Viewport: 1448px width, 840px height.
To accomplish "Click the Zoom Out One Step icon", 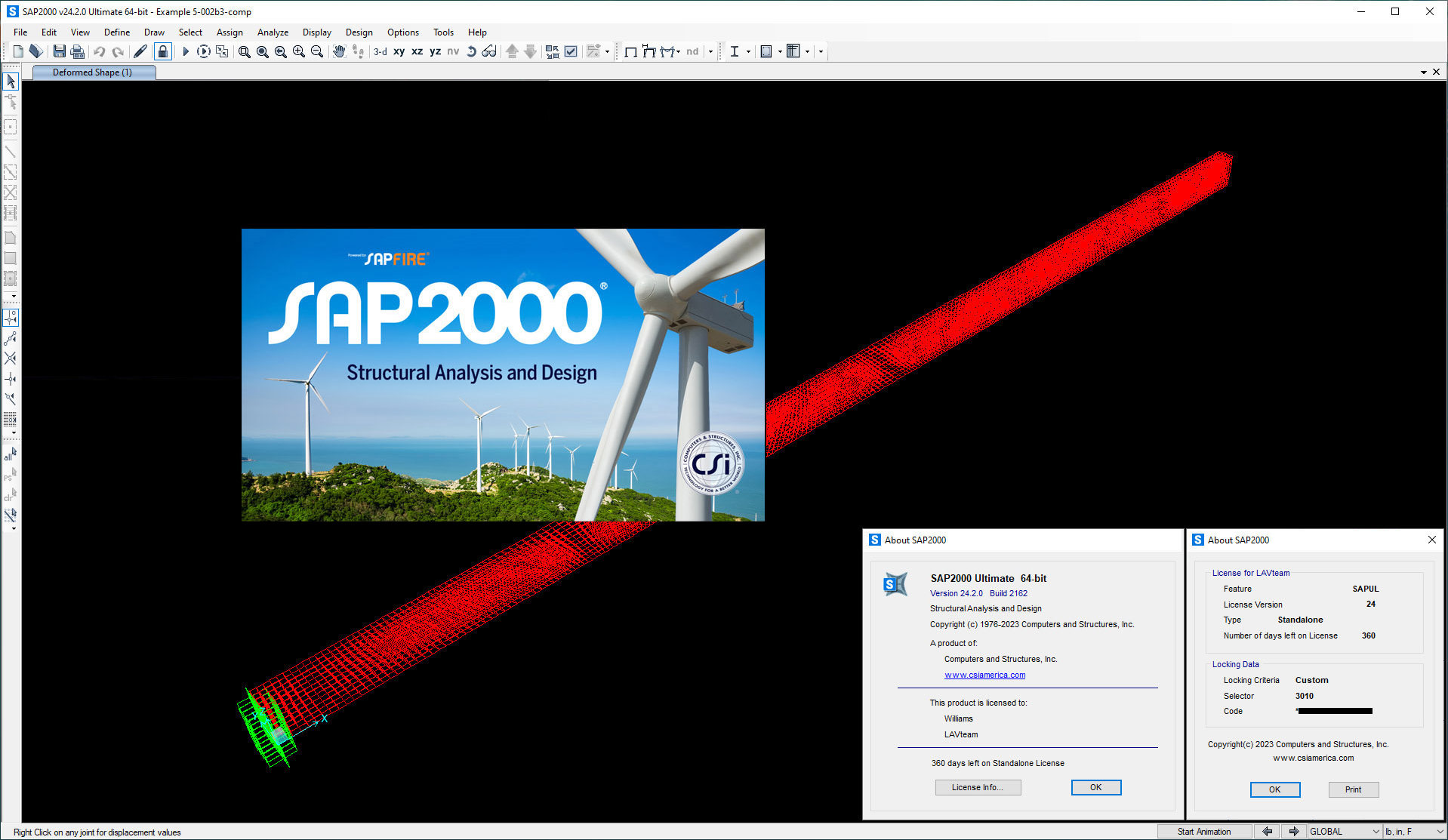I will pyautogui.click(x=317, y=51).
